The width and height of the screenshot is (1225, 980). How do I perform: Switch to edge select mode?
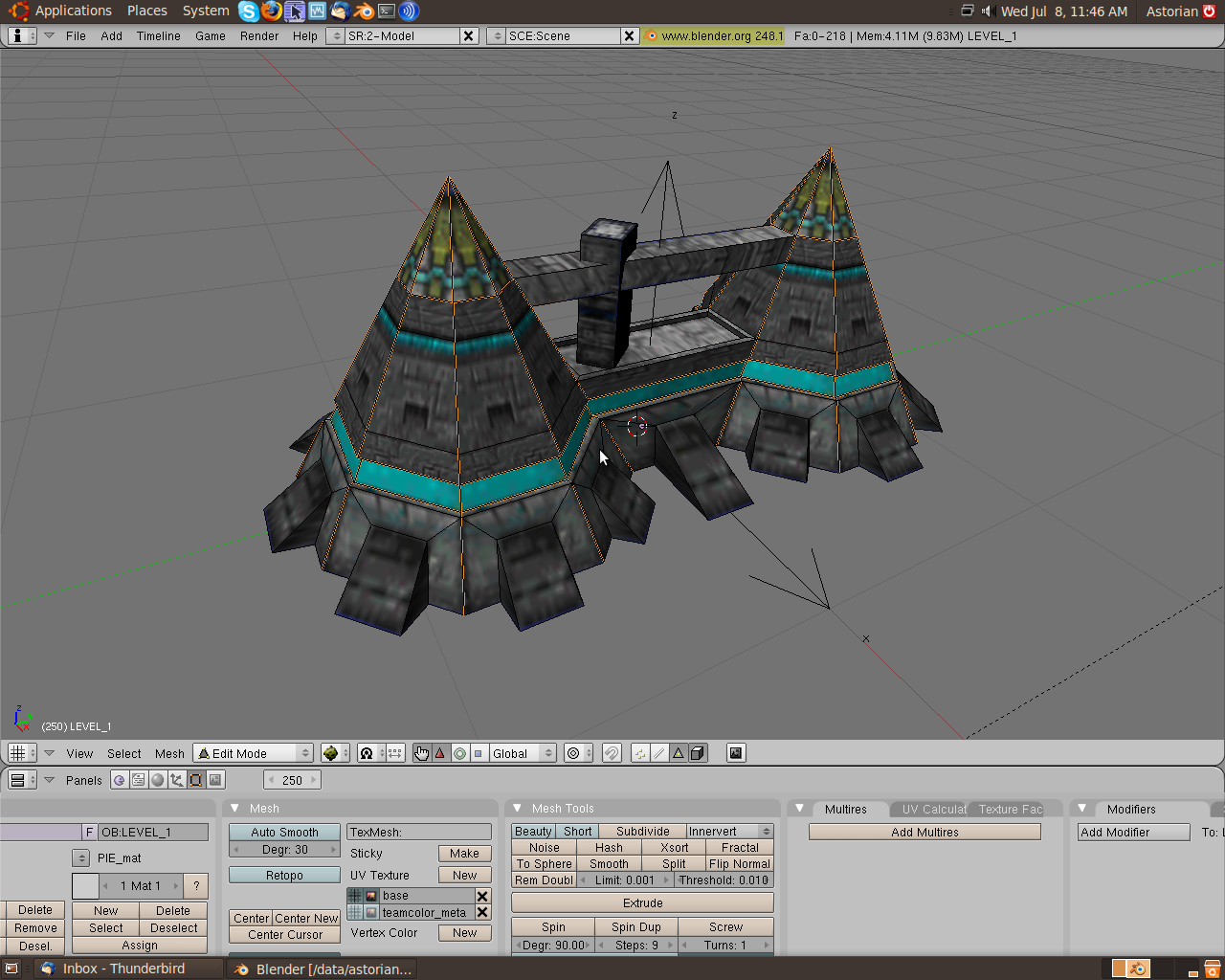[659, 753]
